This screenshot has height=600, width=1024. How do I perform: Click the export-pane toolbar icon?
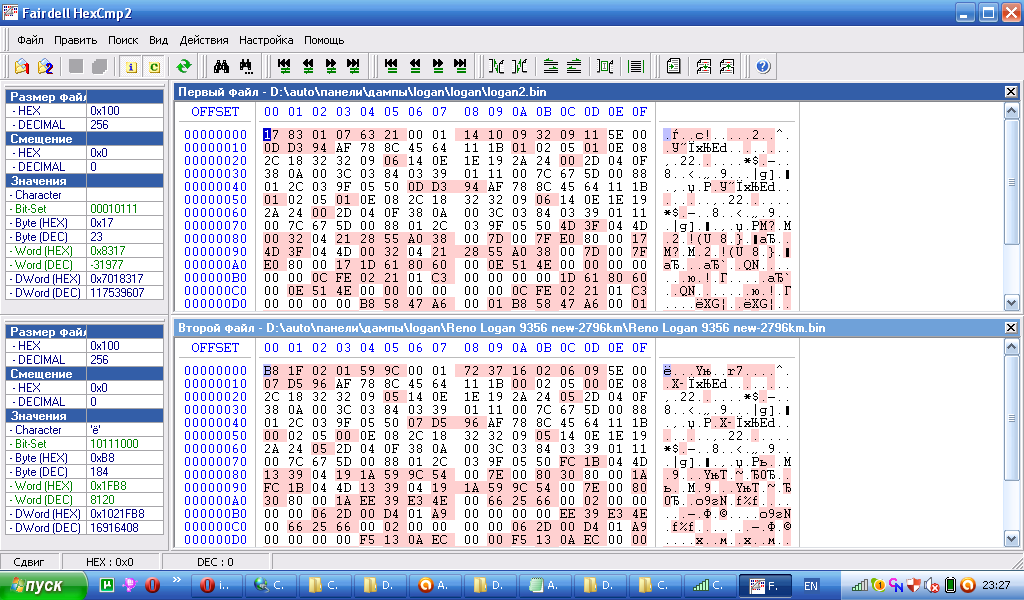(x=727, y=67)
